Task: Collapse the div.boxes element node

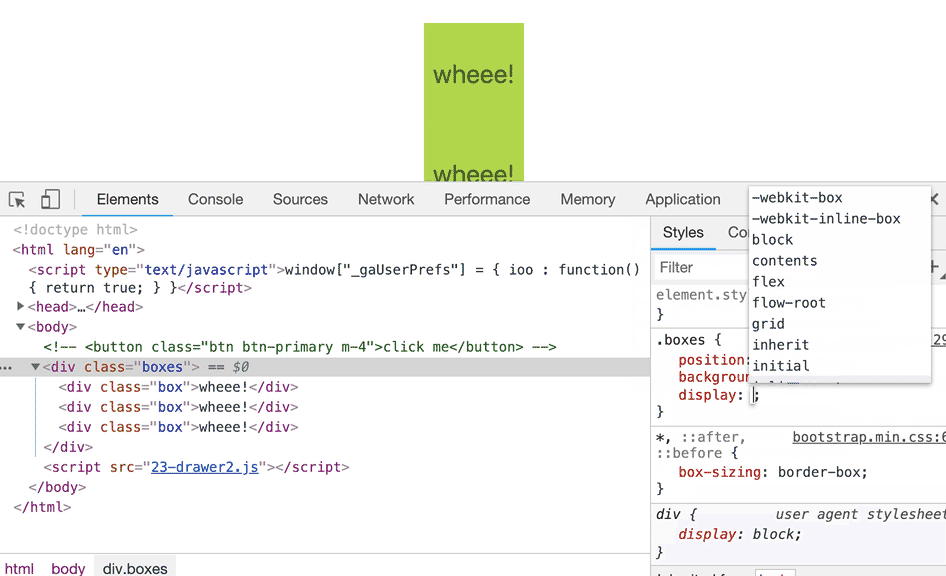Action: coord(36,367)
